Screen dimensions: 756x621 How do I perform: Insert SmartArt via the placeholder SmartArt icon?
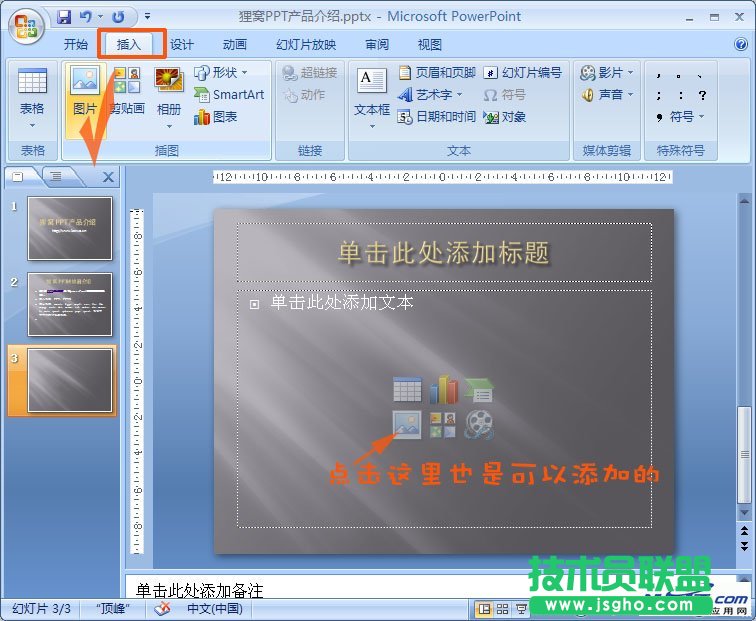pyautogui.click(x=479, y=390)
